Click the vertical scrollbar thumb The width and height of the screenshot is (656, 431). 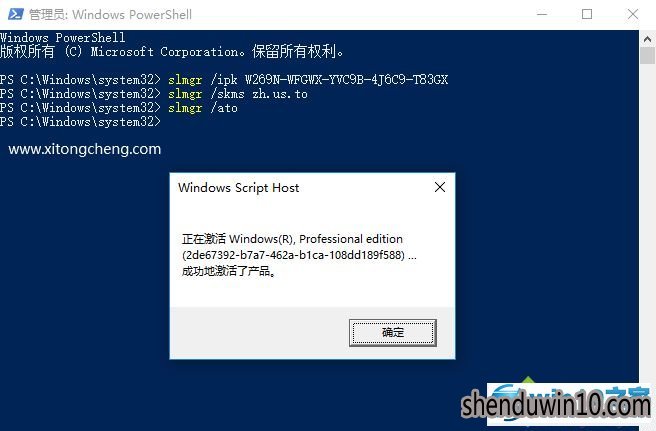coord(648,56)
